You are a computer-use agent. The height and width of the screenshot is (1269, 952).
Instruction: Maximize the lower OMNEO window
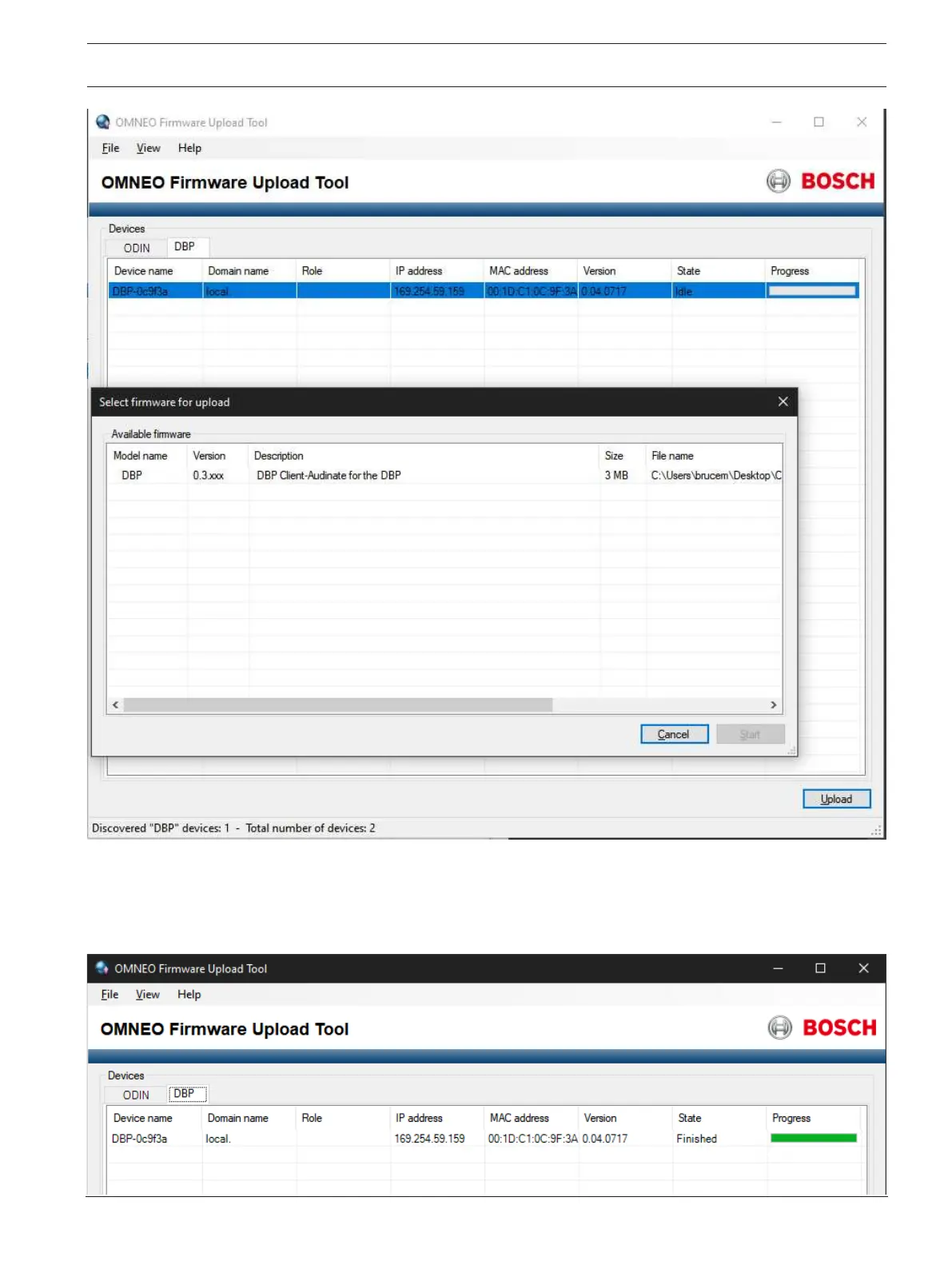[820, 968]
